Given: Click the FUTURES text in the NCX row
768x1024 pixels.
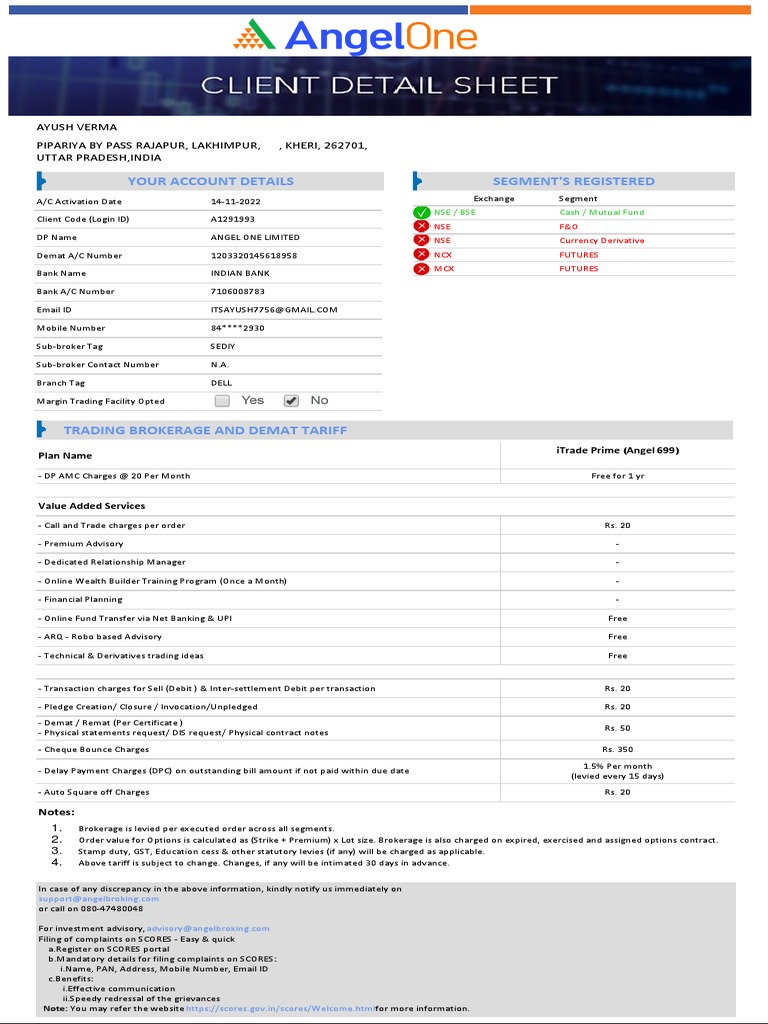Looking at the screenshot, I should click(x=579, y=255).
